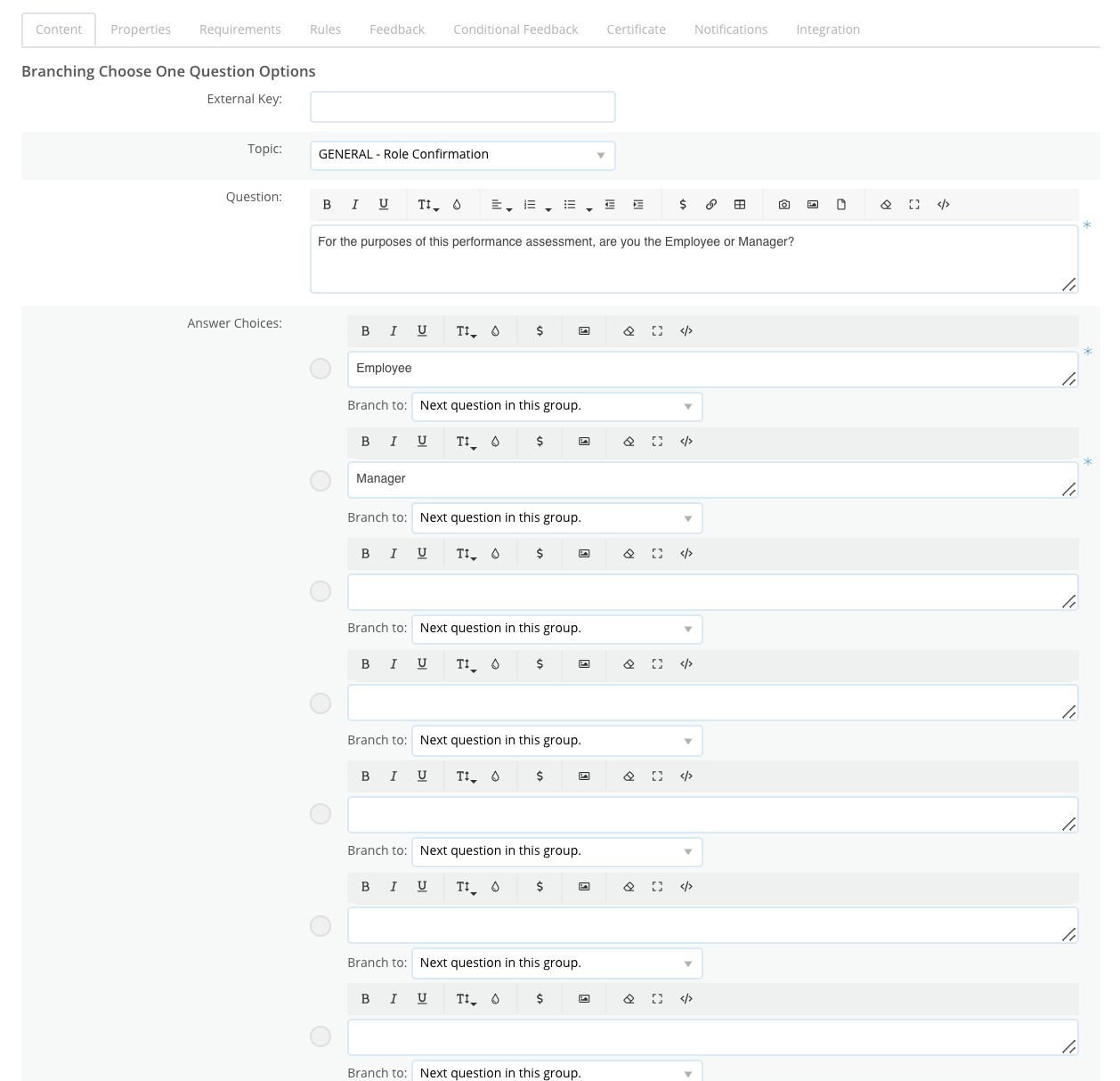Screen dimensions: 1120x1081
Task: Insert a video using the camera icon
Action: 783,204
